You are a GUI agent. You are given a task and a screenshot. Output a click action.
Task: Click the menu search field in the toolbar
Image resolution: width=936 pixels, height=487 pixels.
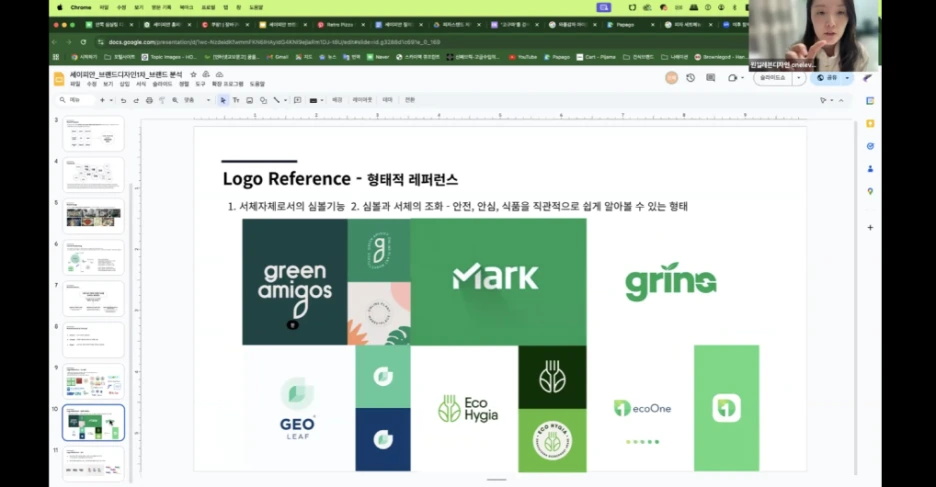[x=76, y=100]
